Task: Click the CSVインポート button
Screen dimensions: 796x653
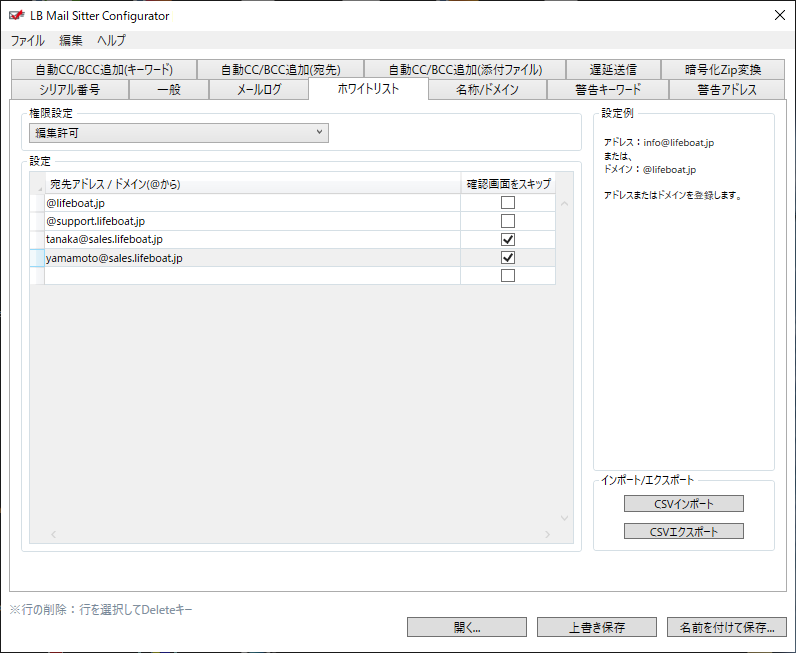Action: point(684,504)
